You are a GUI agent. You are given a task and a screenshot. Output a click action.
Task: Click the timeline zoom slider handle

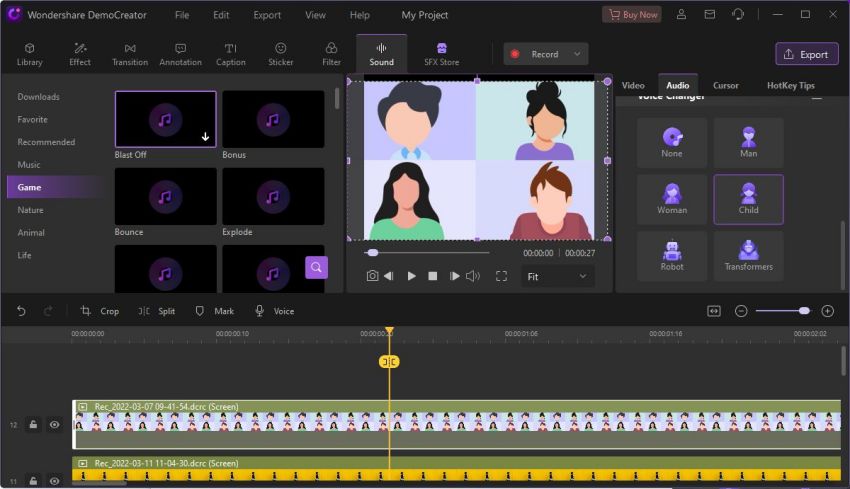pyautogui.click(x=804, y=311)
